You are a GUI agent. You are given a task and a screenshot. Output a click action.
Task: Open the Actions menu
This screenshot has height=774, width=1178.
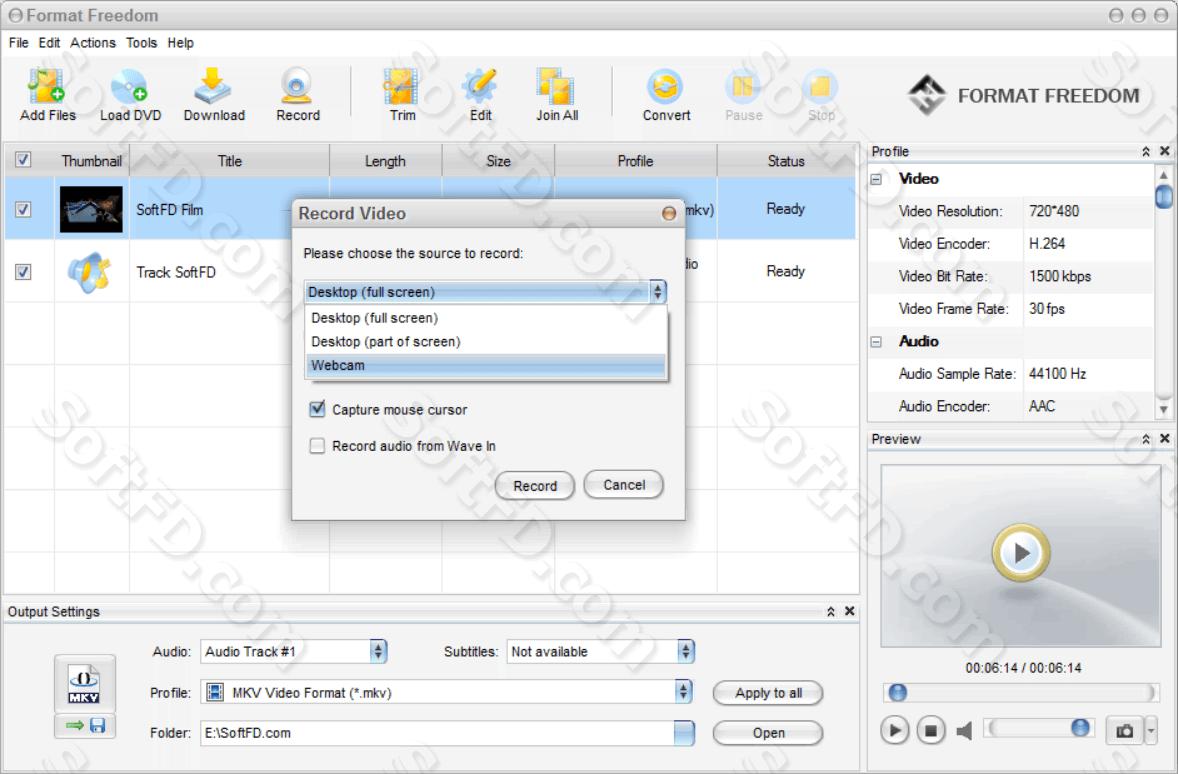93,43
